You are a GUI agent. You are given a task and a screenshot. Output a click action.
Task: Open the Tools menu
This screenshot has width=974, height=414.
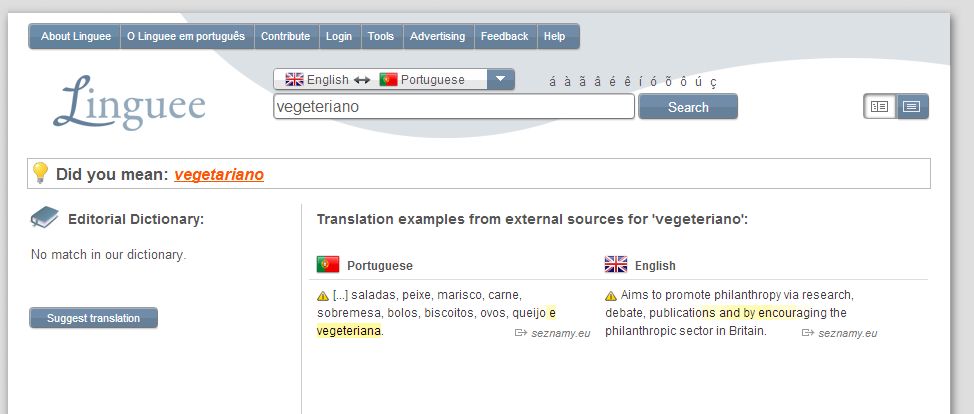click(x=381, y=36)
